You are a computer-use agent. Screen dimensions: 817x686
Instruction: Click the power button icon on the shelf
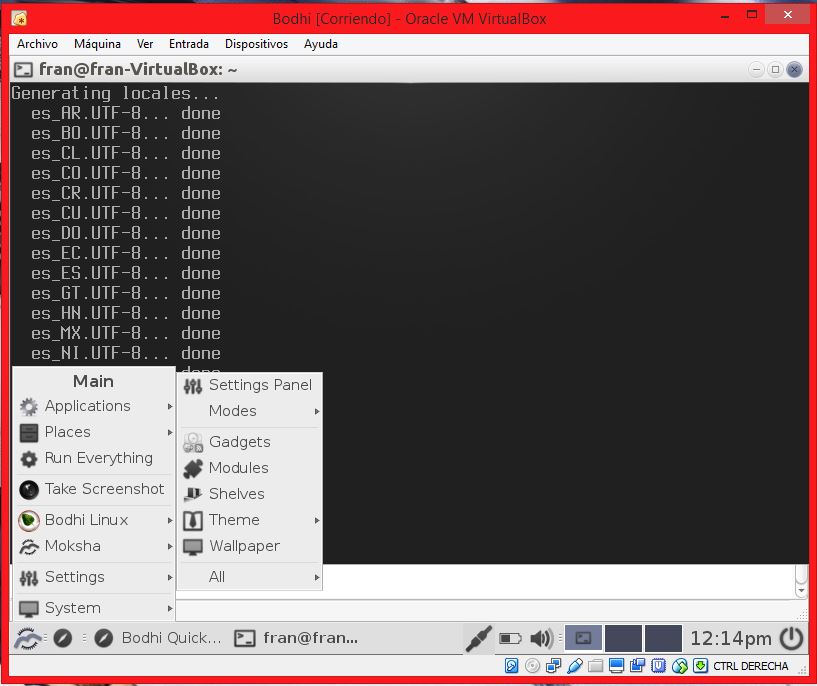point(791,638)
